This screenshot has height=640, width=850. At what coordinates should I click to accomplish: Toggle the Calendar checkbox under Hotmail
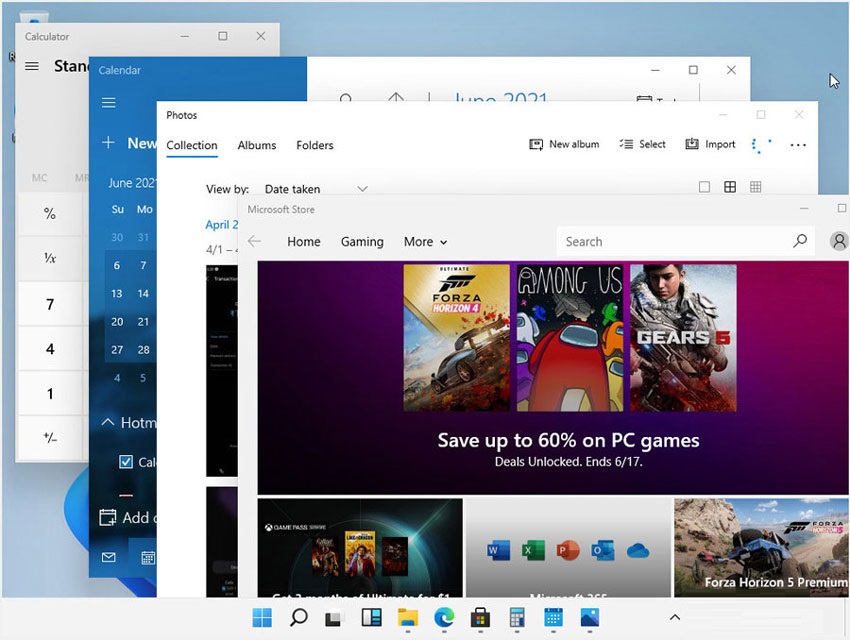[x=126, y=462]
